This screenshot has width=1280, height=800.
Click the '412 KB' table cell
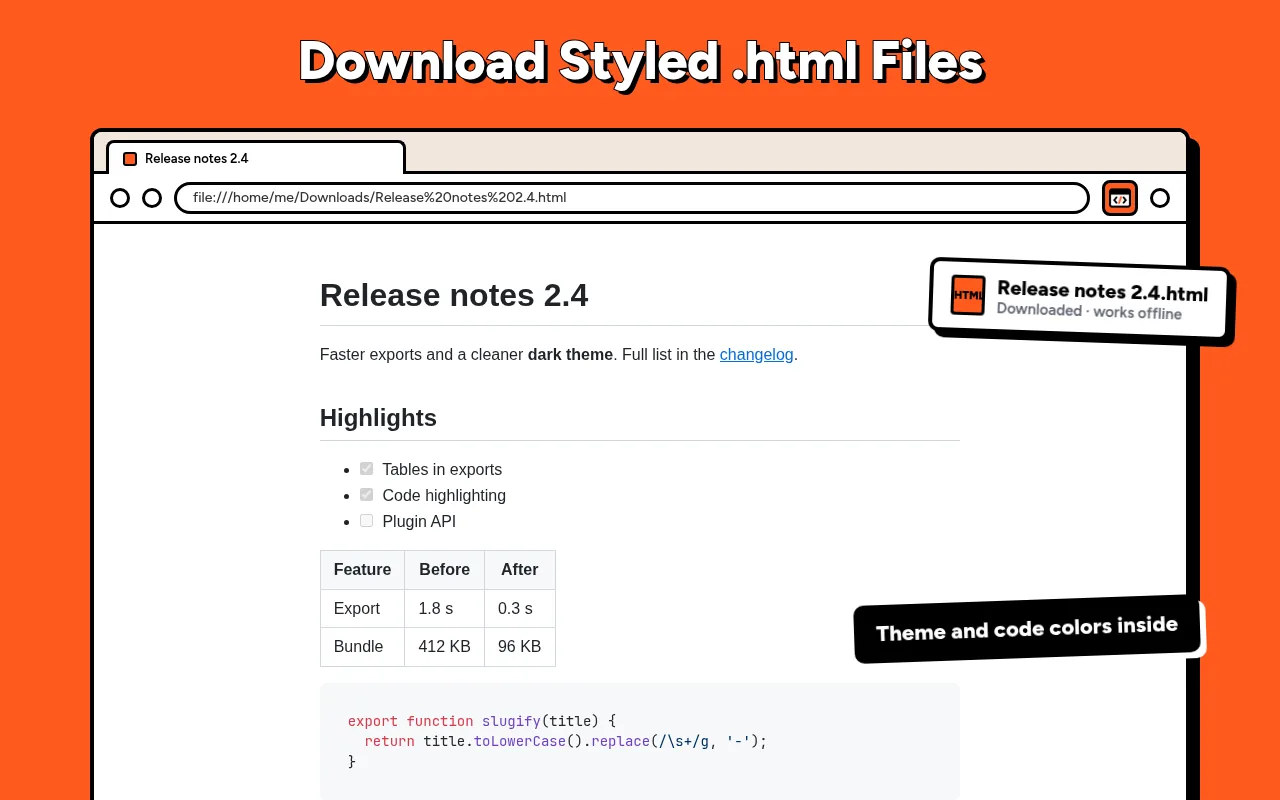click(x=444, y=647)
